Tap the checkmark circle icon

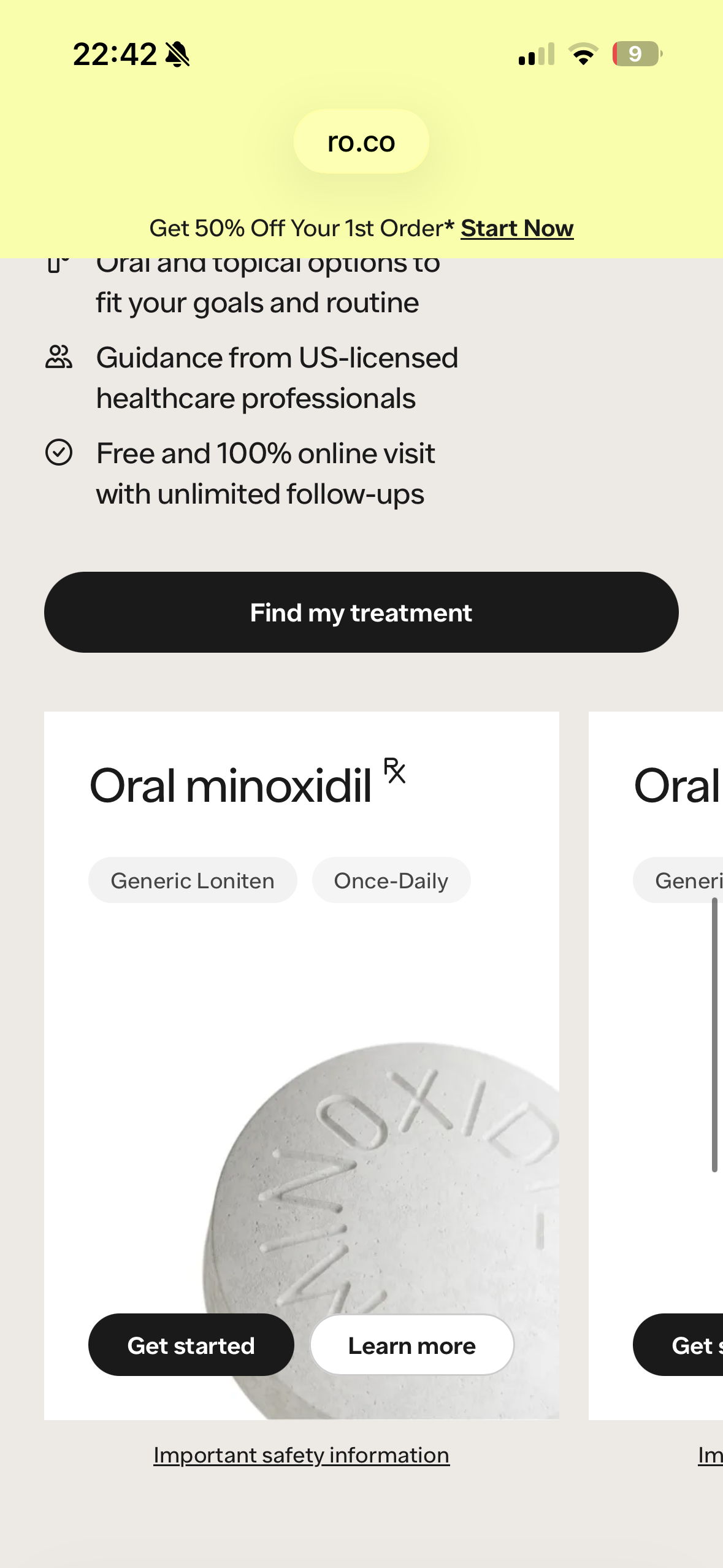59,453
